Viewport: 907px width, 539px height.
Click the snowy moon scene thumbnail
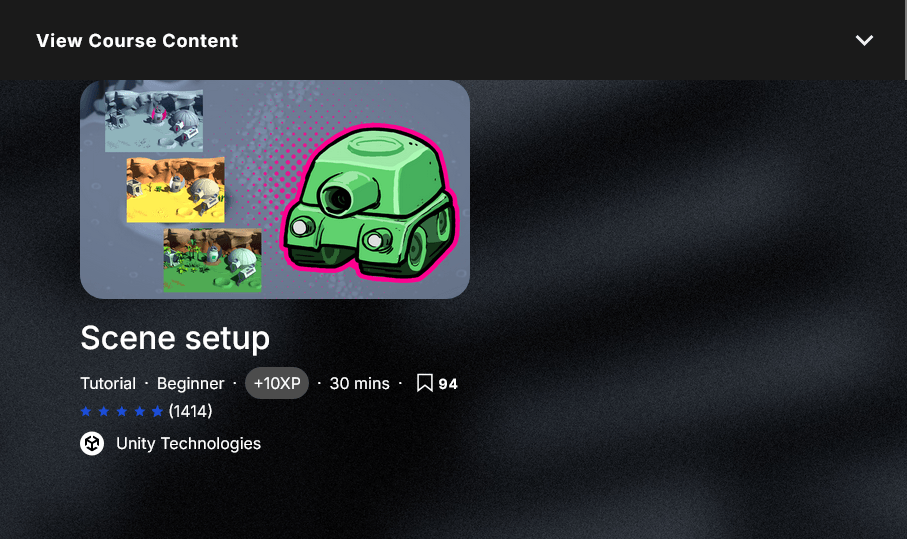[154, 121]
